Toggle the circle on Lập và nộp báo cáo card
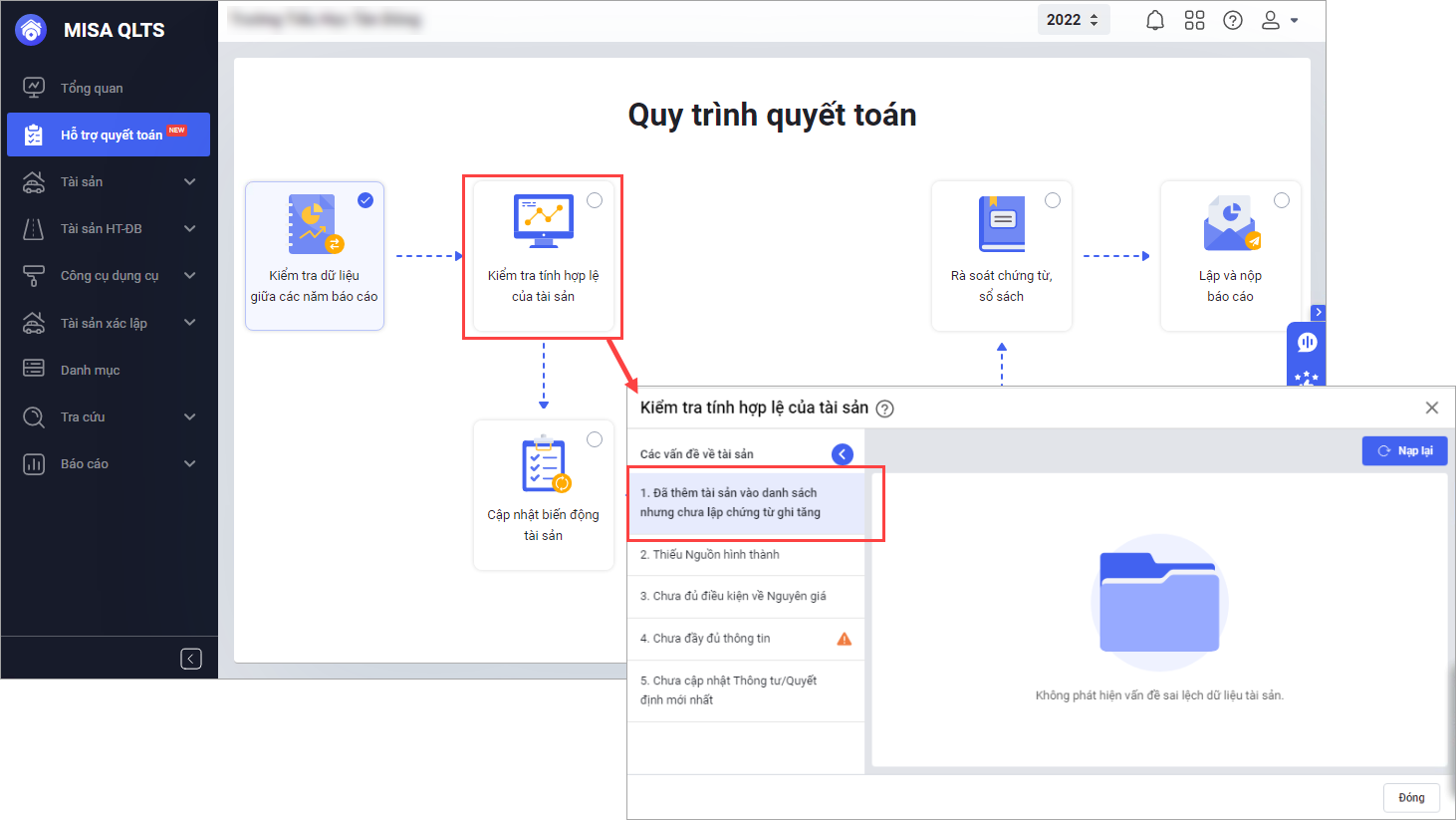 point(1282,200)
